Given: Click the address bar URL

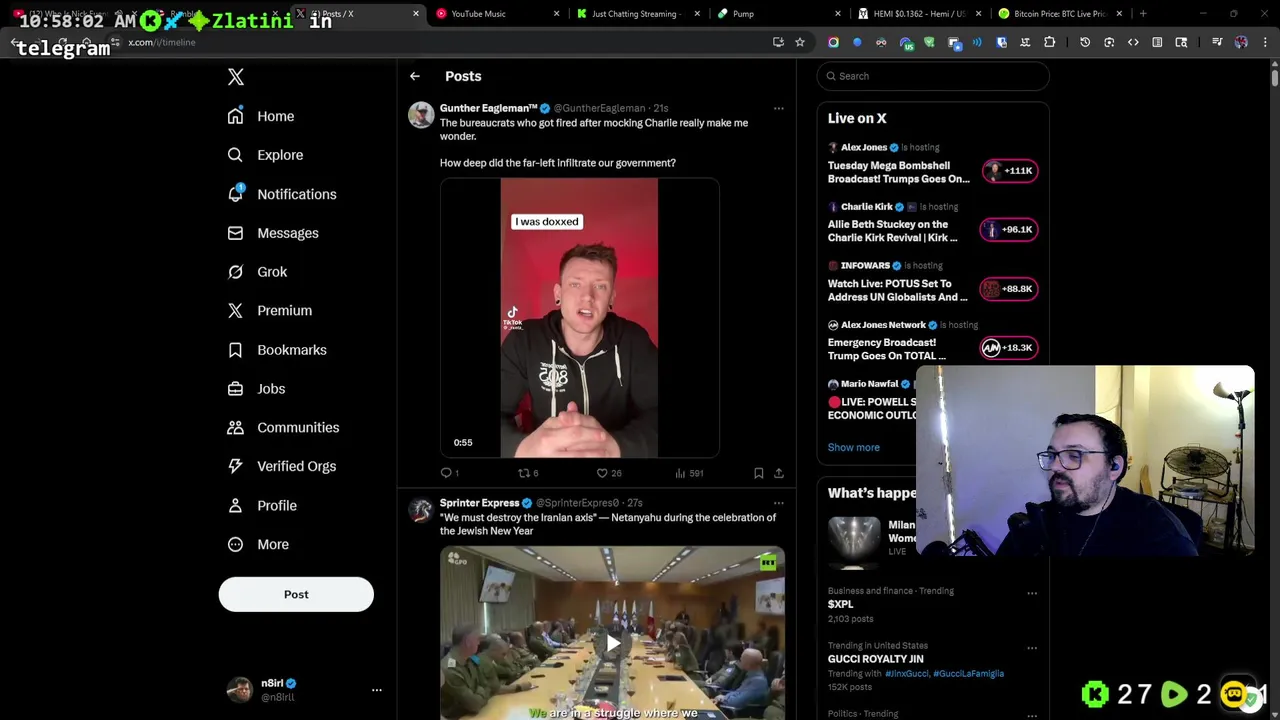Looking at the screenshot, I should (x=162, y=42).
